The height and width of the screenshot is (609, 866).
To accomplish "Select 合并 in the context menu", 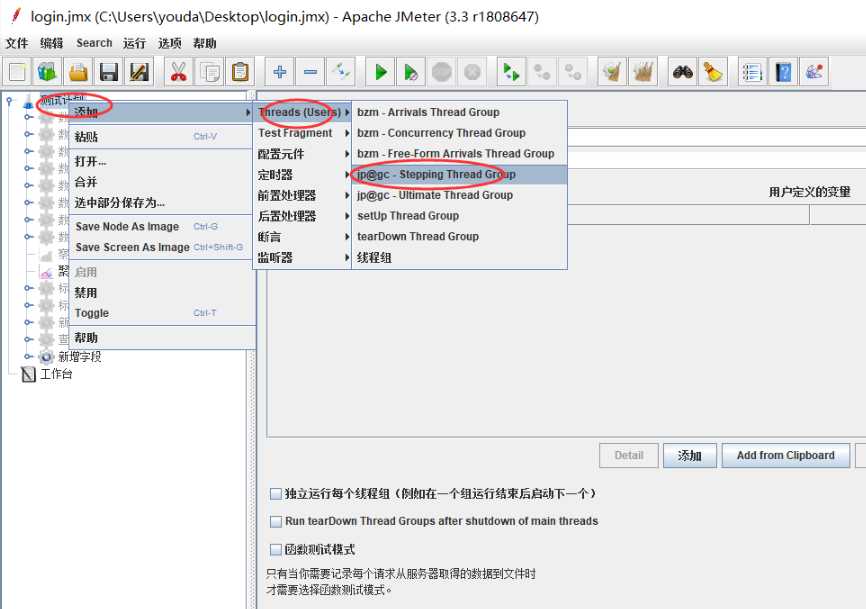I will [x=161, y=182].
